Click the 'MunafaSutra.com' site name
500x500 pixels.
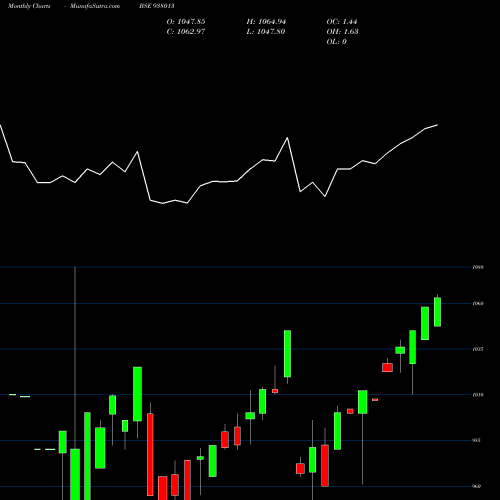point(95,6)
